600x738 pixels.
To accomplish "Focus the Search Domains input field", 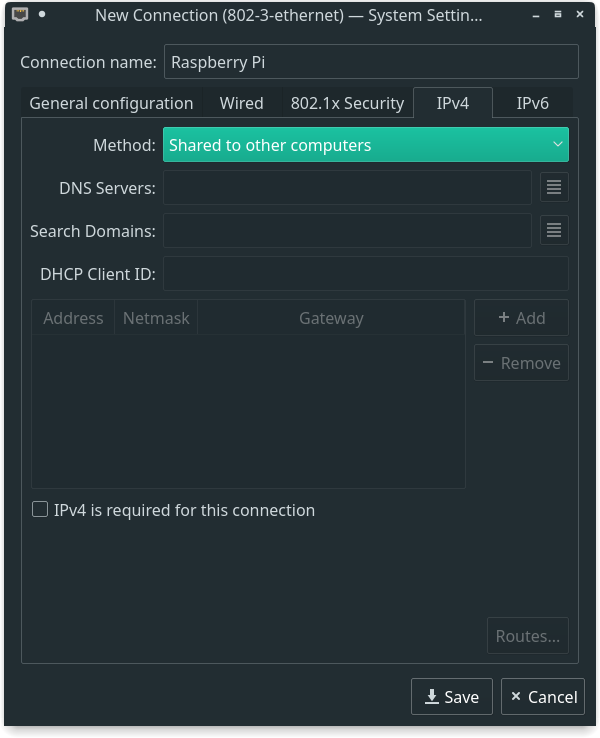I will pos(347,230).
